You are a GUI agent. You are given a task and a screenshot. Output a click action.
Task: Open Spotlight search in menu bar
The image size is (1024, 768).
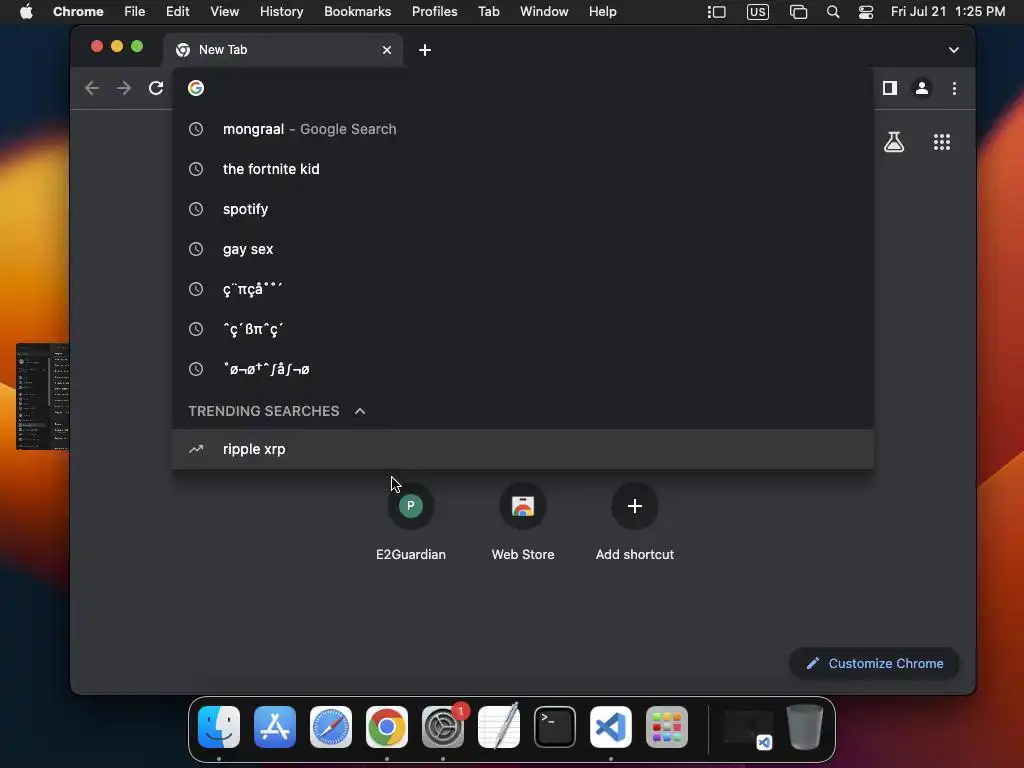[833, 12]
